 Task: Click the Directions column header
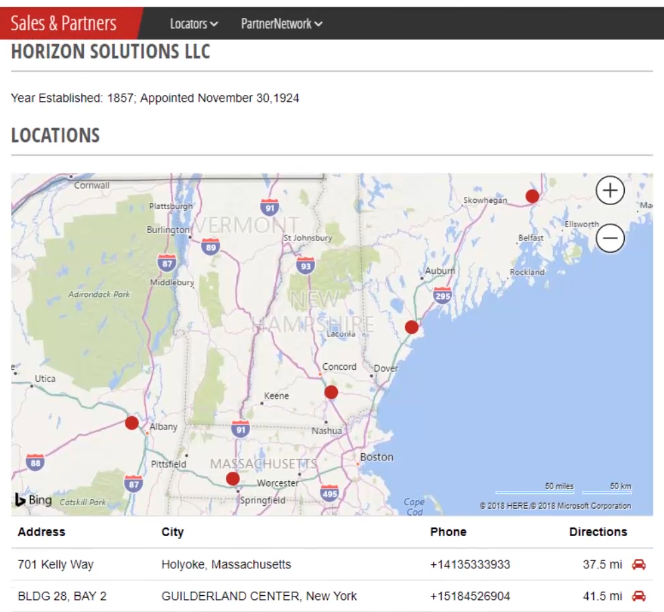(x=598, y=532)
